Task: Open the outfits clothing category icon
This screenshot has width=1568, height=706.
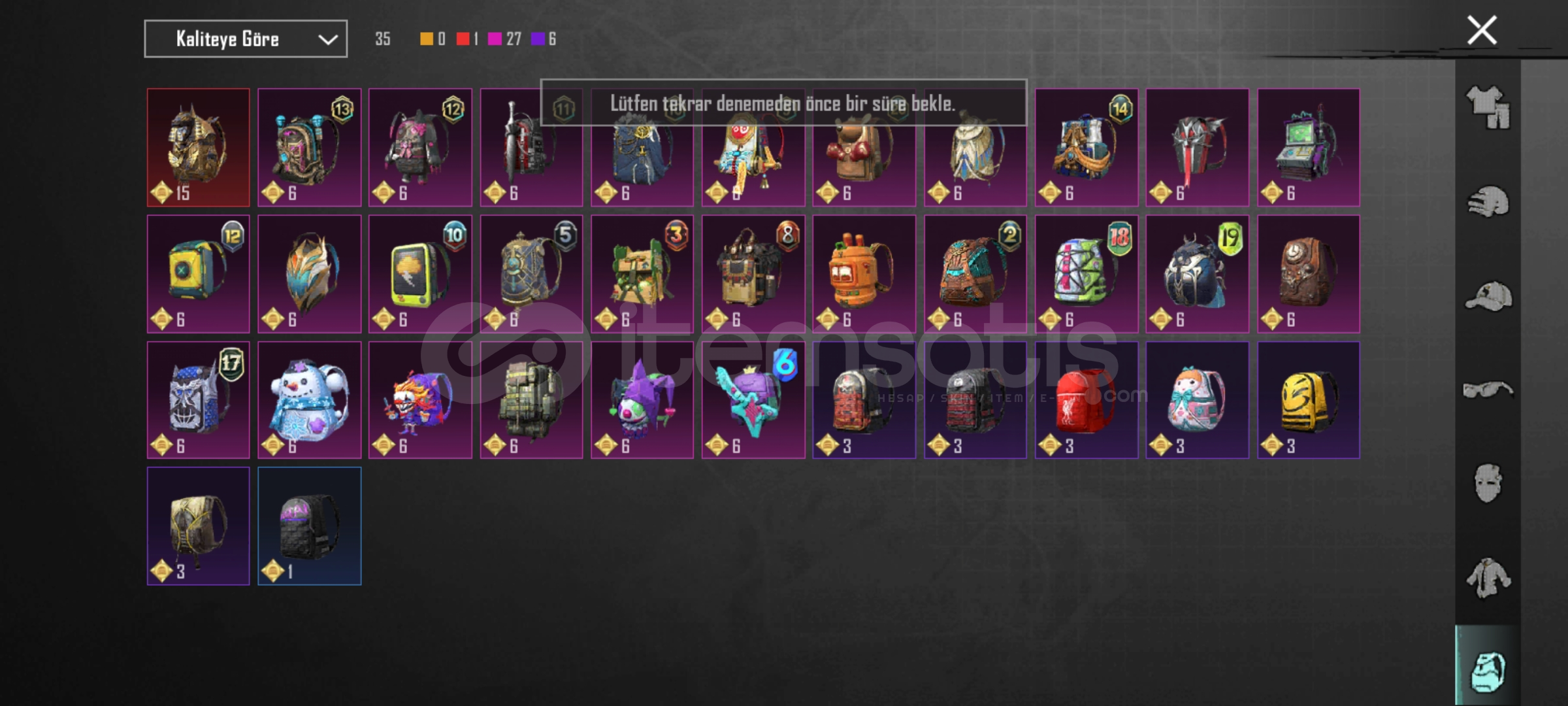Action: pos(1488,107)
